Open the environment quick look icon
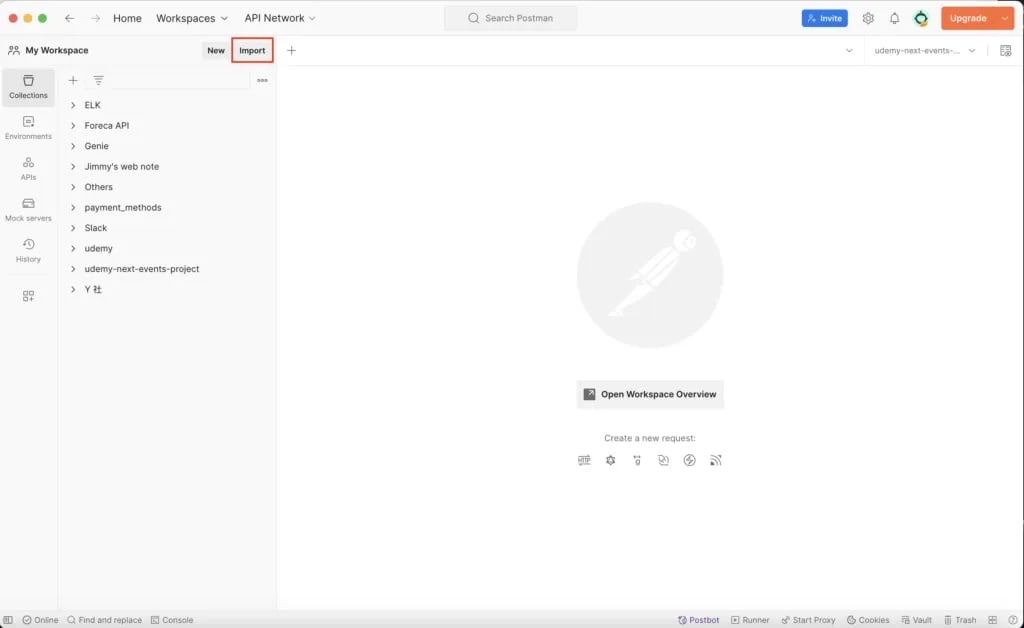 pyautogui.click(x=1006, y=50)
